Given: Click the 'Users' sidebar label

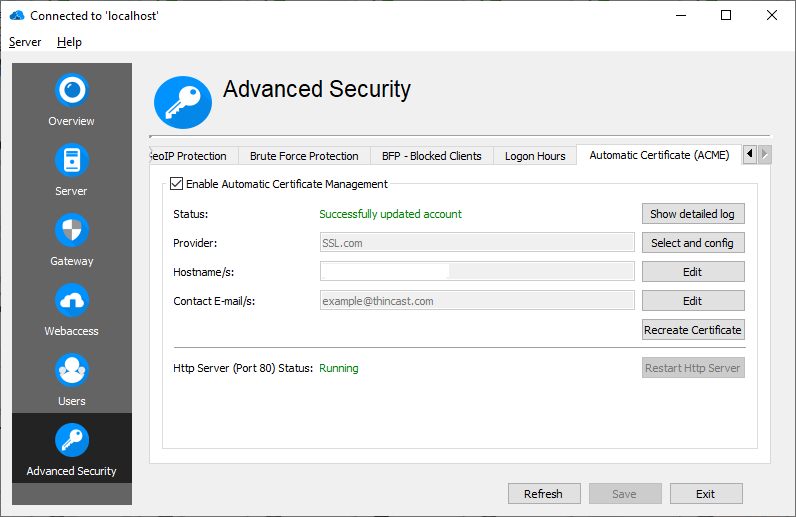Looking at the screenshot, I should [x=72, y=401].
